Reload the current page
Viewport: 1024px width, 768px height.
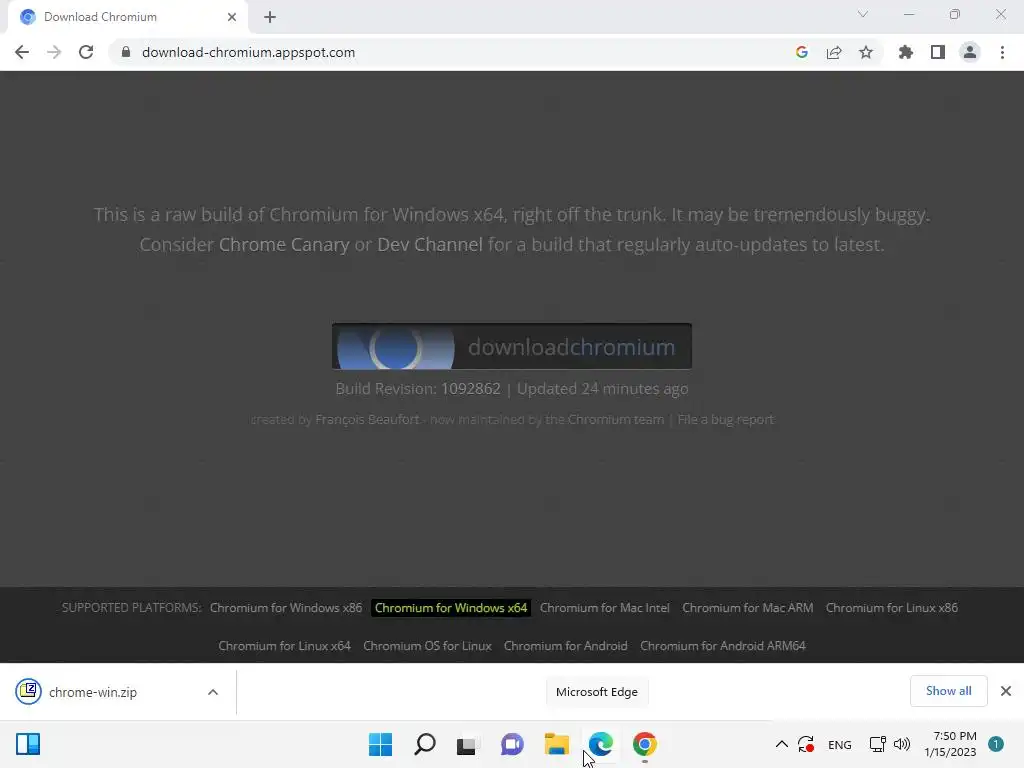[86, 52]
